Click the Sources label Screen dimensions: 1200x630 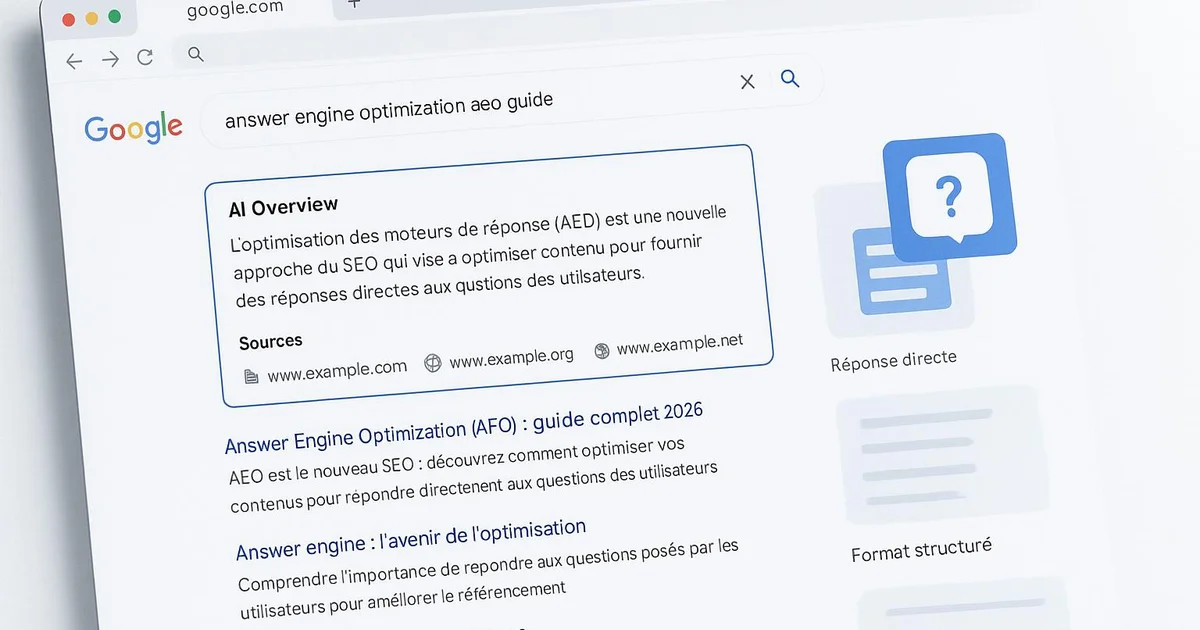click(x=270, y=342)
